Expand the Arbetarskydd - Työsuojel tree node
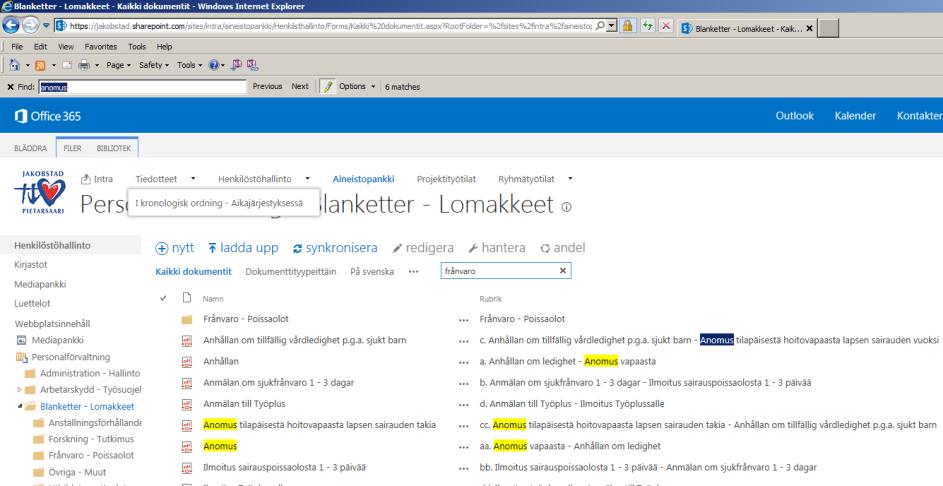The height and width of the screenshot is (486, 943). click(x=19, y=390)
